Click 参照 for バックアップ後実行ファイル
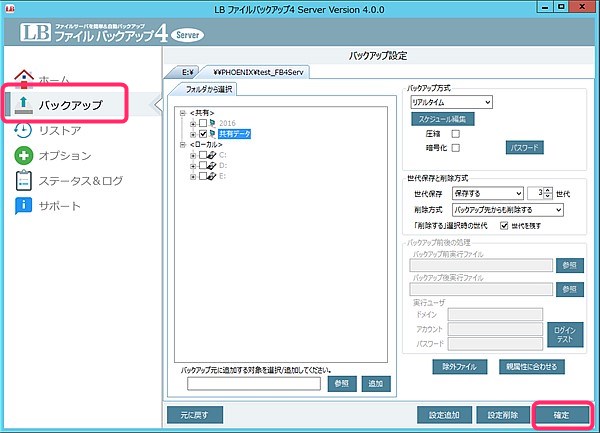 click(570, 289)
